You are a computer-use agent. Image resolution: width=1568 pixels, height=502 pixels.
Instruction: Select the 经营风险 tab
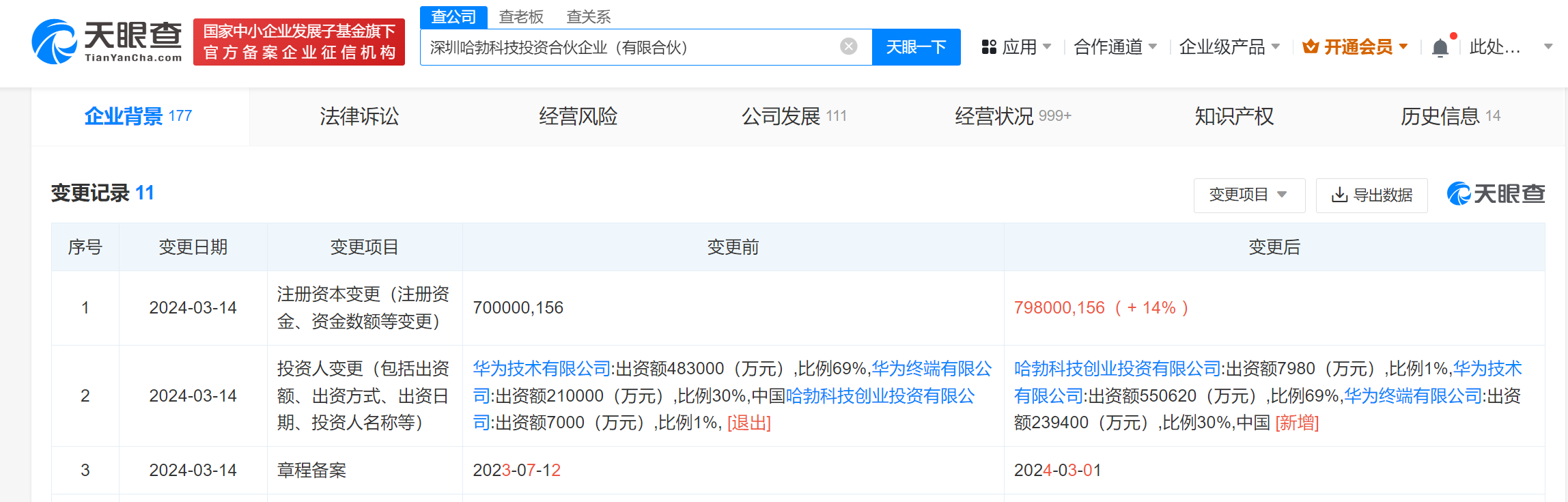coord(578,117)
